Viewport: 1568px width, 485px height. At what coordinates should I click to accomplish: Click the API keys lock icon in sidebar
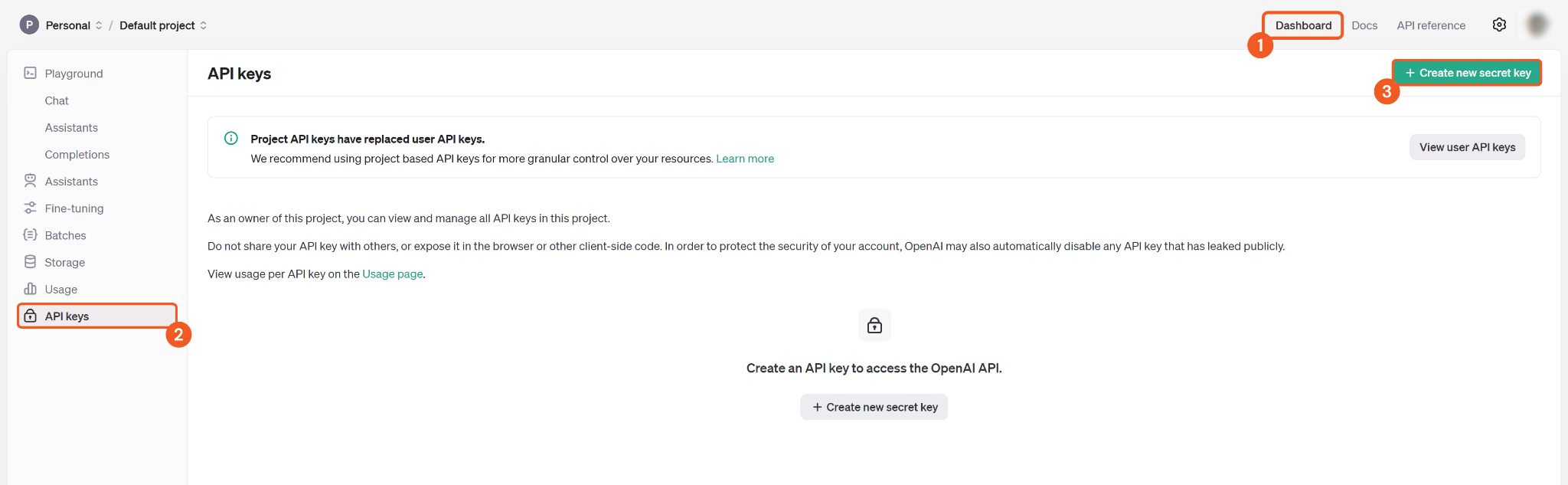coord(31,316)
